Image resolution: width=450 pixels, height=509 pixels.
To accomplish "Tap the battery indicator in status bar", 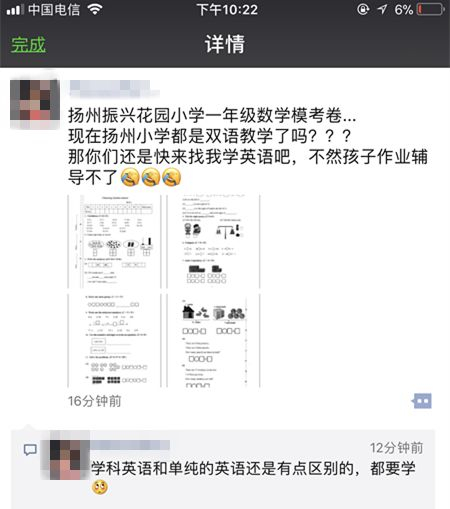I will pos(431,9).
